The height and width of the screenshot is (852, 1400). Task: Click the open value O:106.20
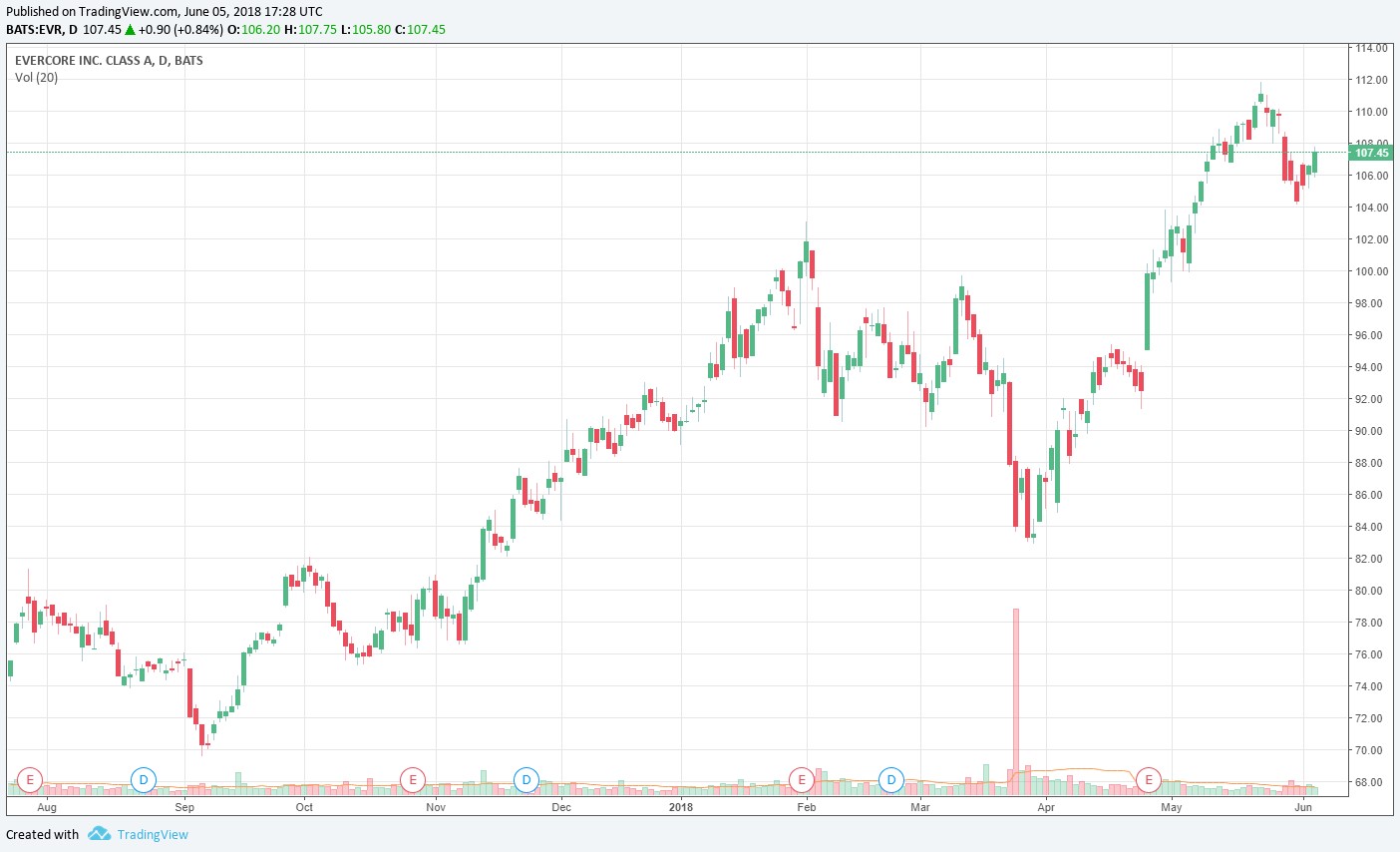tap(254, 30)
